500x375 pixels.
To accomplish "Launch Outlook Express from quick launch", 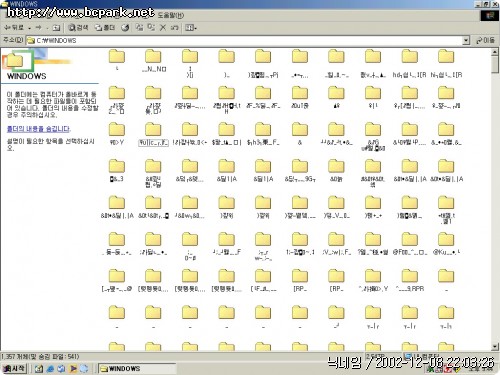I will [x=61, y=369].
